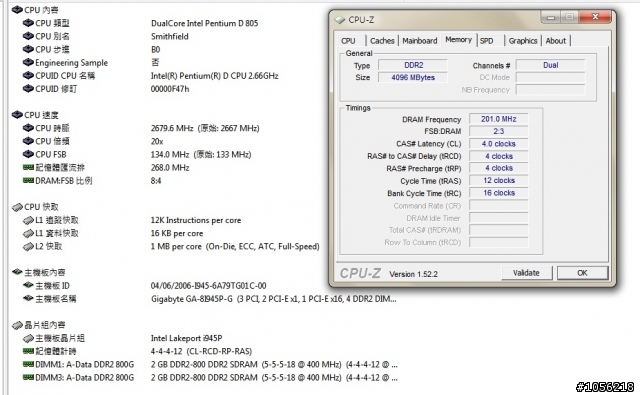
Task: Click the chip icon beside CPU FSB
Action: [x=28, y=154]
